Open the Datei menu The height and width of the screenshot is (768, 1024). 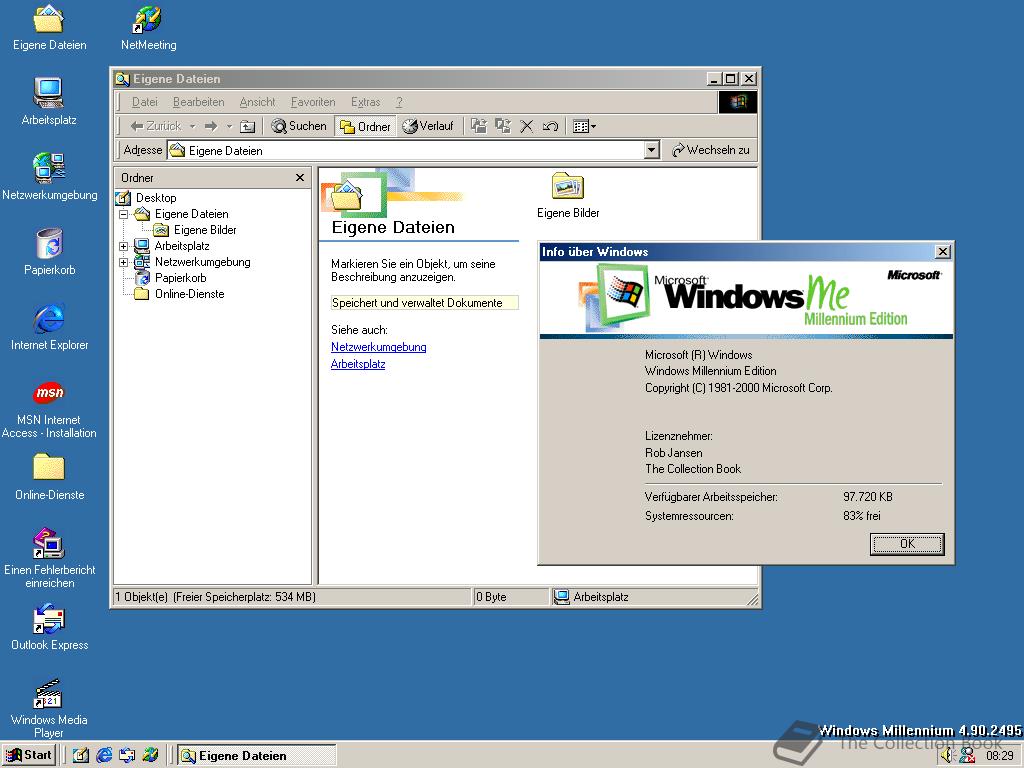(x=144, y=102)
